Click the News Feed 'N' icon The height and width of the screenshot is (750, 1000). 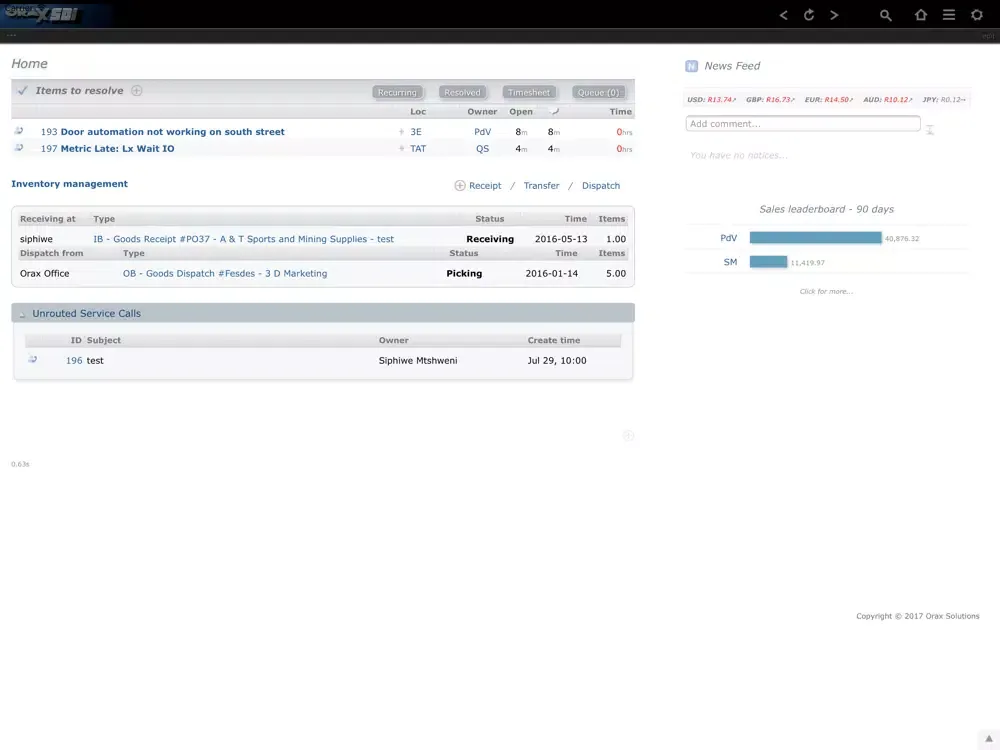pos(691,66)
